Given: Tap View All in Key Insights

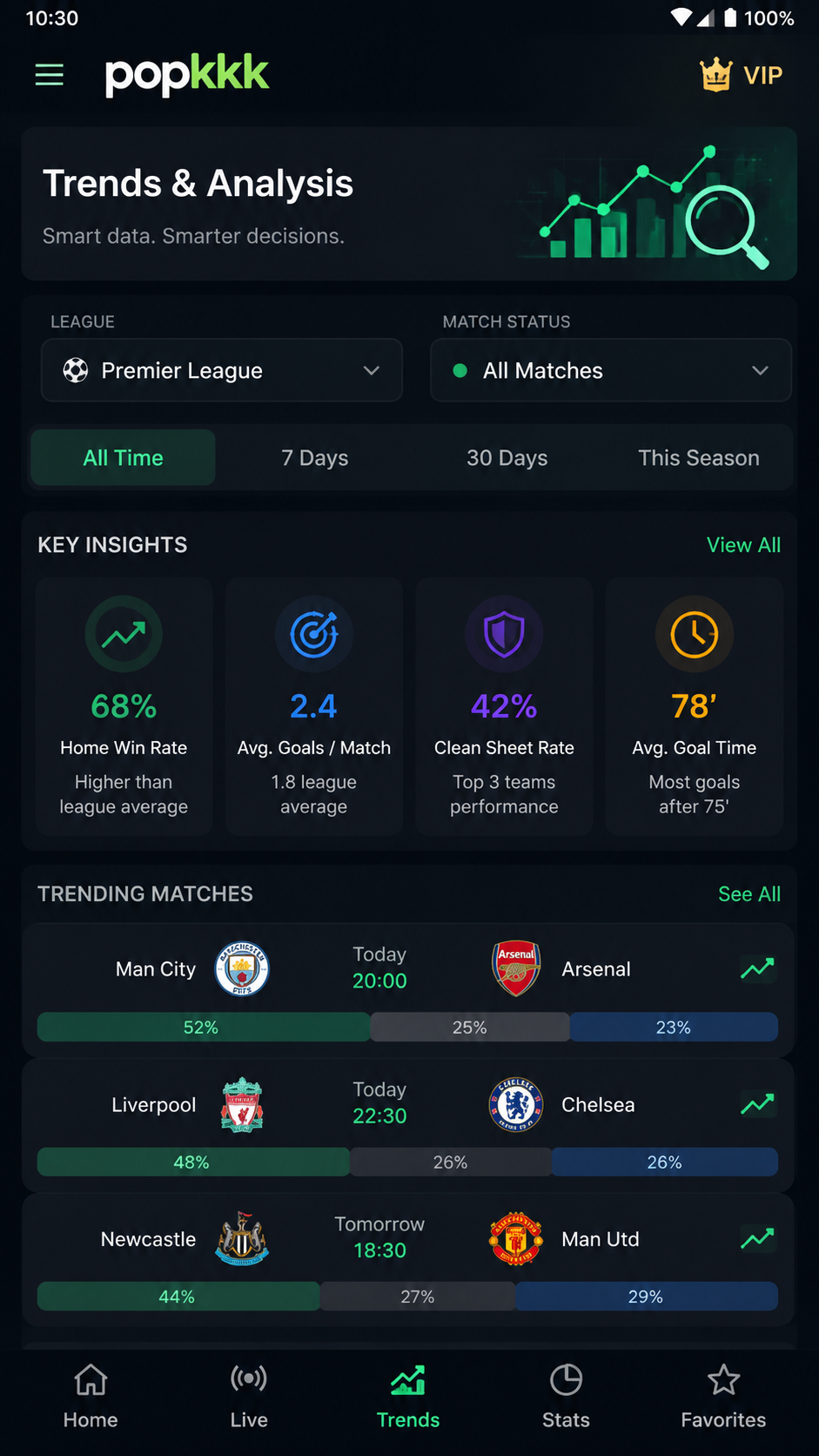Looking at the screenshot, I should click(x=743, y=545).
